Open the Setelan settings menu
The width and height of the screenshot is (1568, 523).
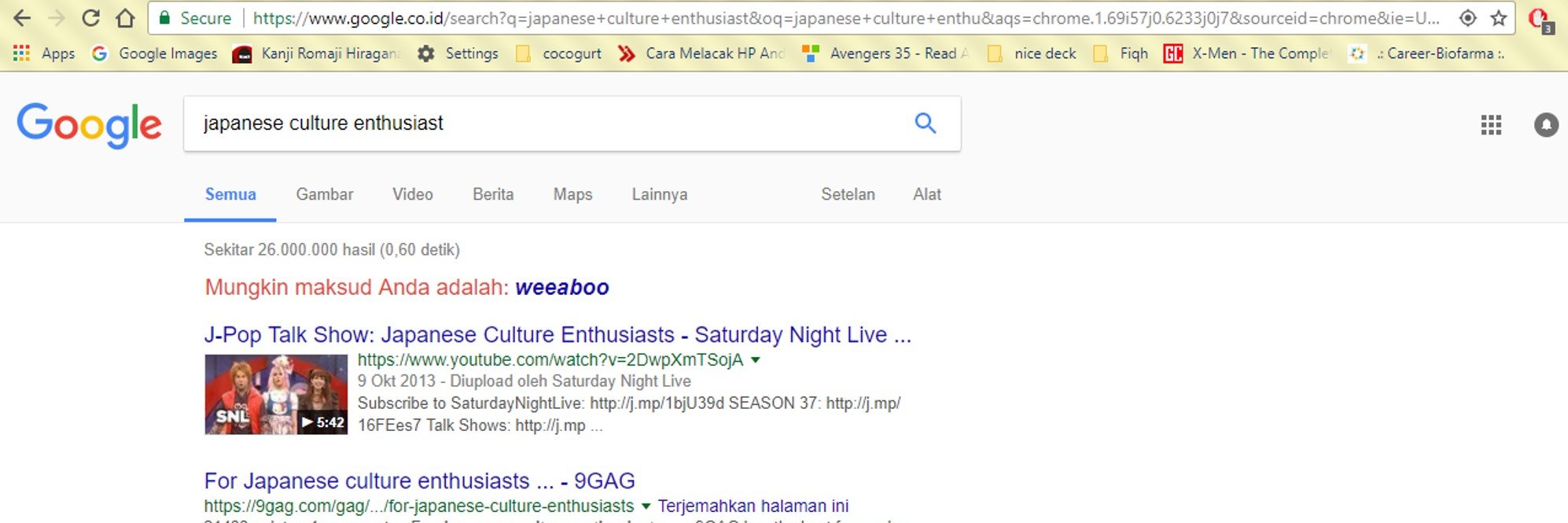click(848, 194)
